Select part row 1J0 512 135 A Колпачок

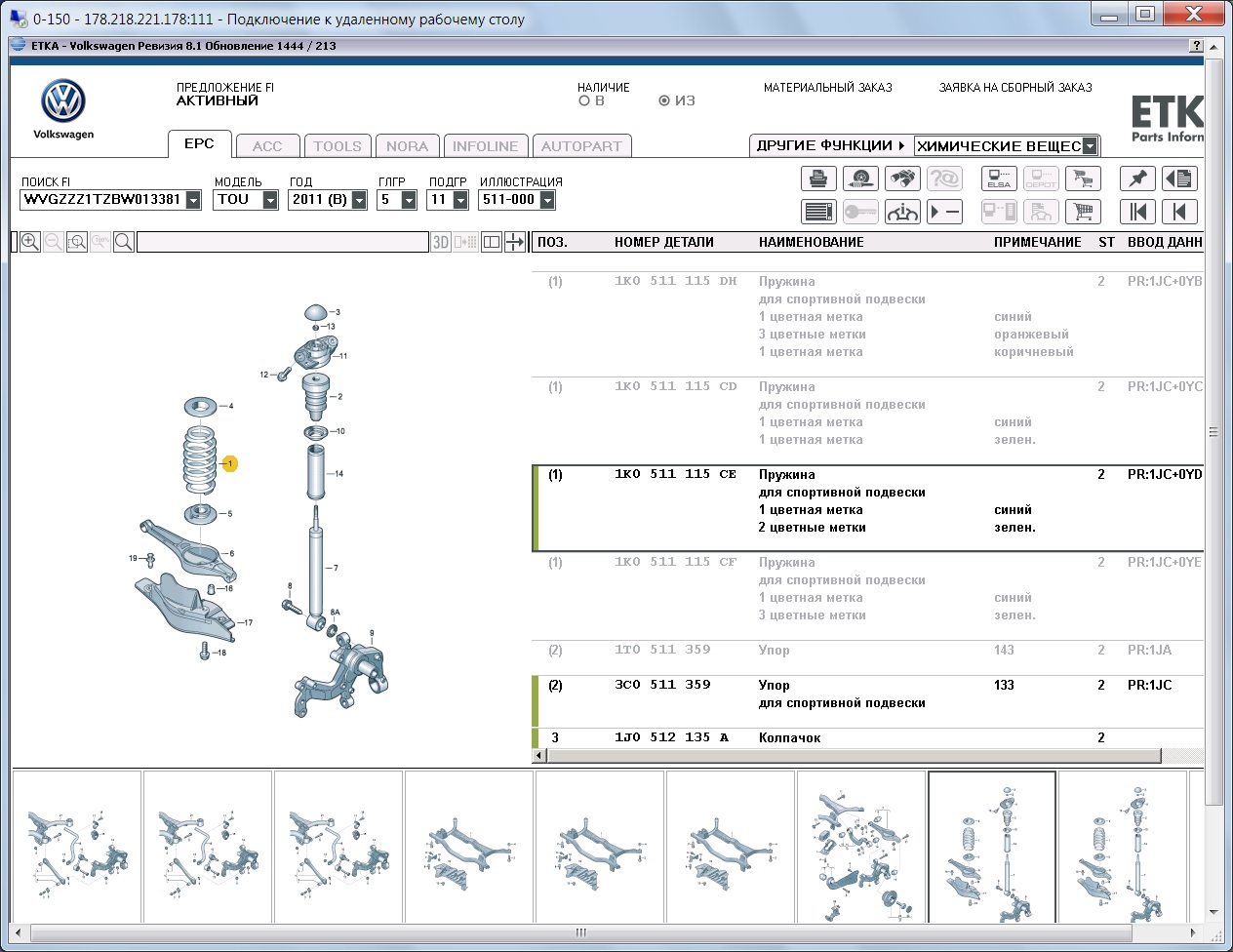[x=868, y=737]
